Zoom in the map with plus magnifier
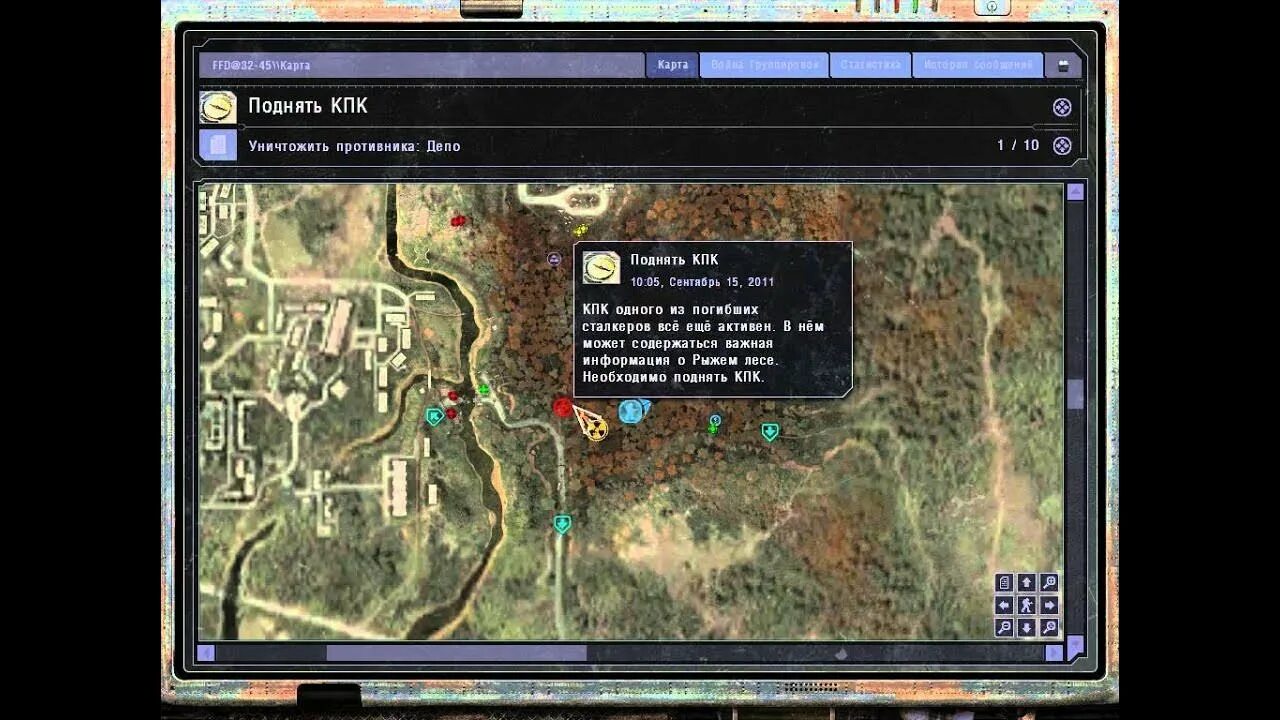The width and height of the screenshot is (1280, 720). point(1049,628)
